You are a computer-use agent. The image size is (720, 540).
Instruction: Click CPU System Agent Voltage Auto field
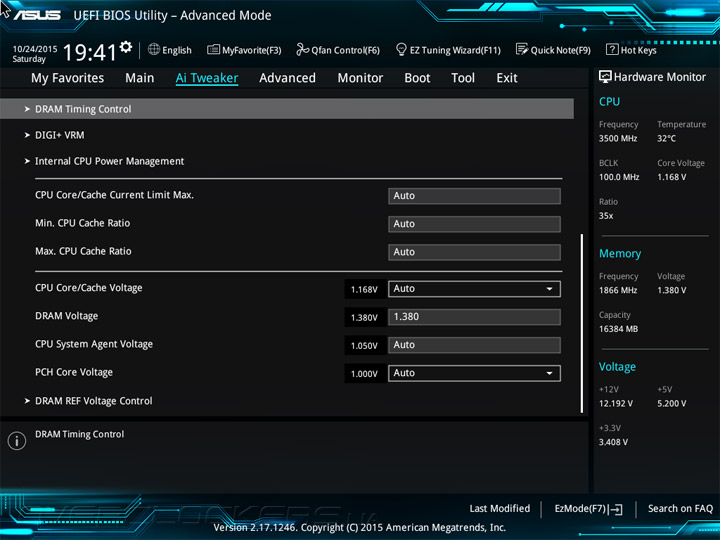[474, 345]
